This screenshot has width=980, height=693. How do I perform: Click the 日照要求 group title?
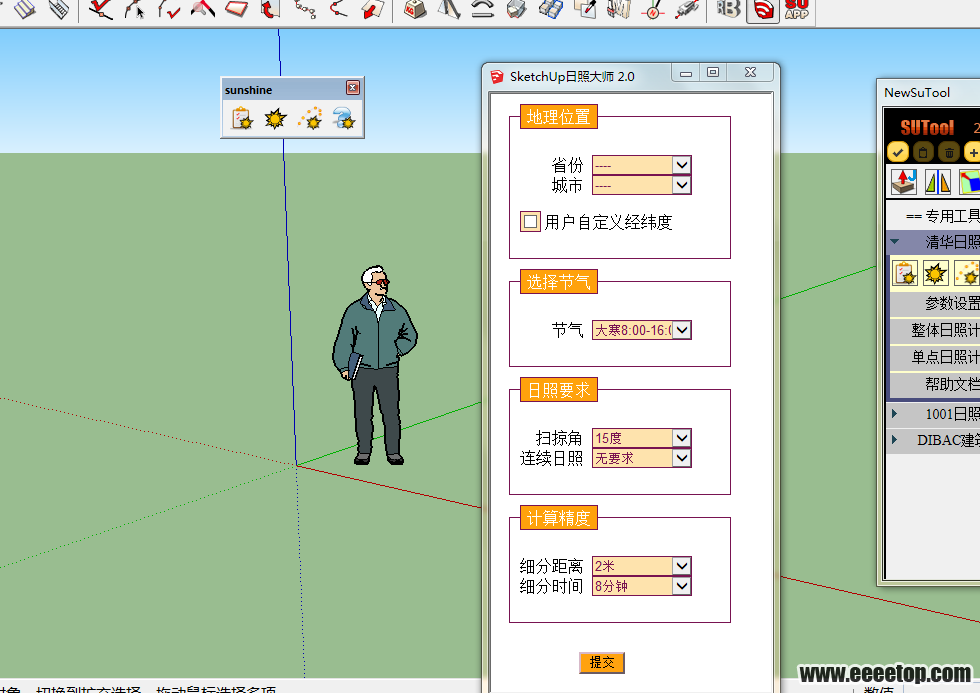[x=559, y=390]
